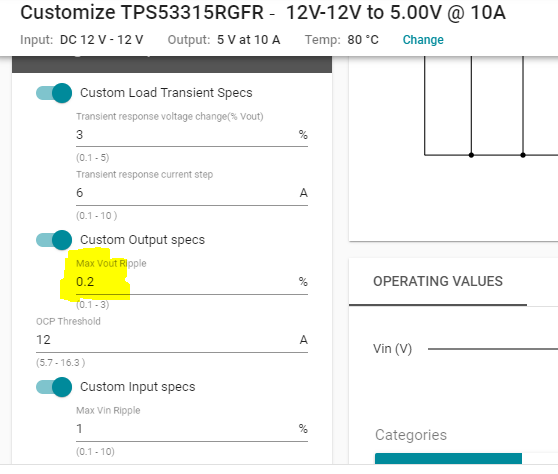Viewport: 558px width, 474px height.
Task: Click the Input DC 12 V - 12 V value
Action: click(x=101, y=40)
